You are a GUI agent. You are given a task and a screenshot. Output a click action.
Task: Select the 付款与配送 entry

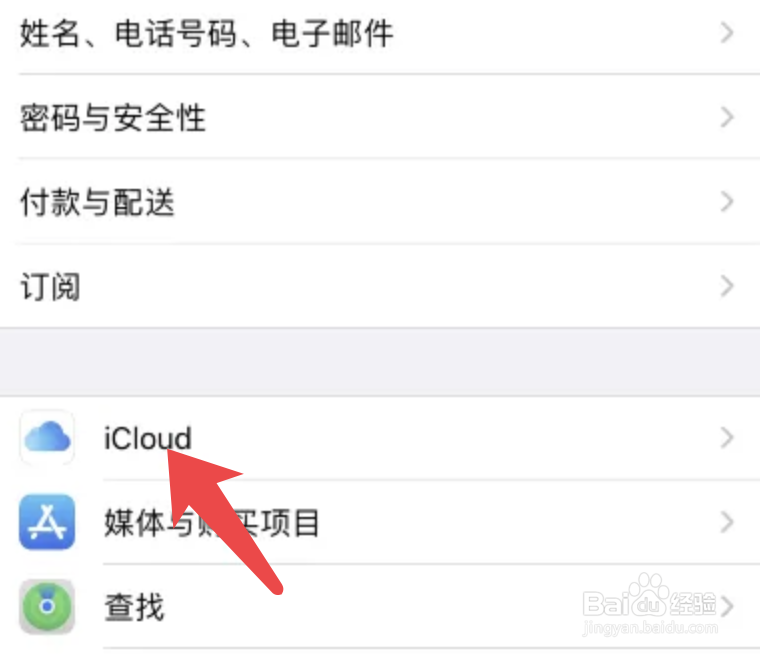(x=380, y=202)
